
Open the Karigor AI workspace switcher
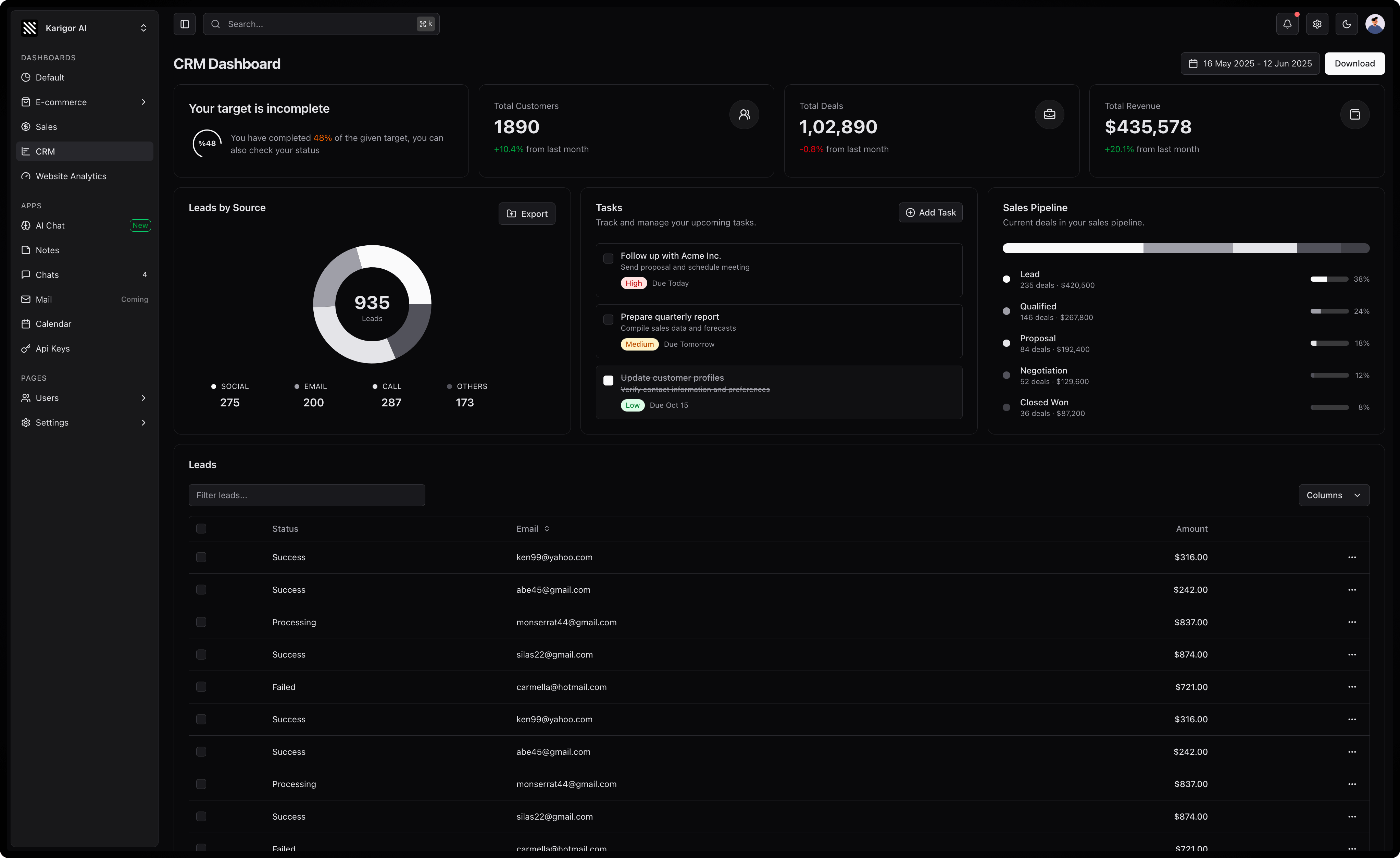[84, 28]
